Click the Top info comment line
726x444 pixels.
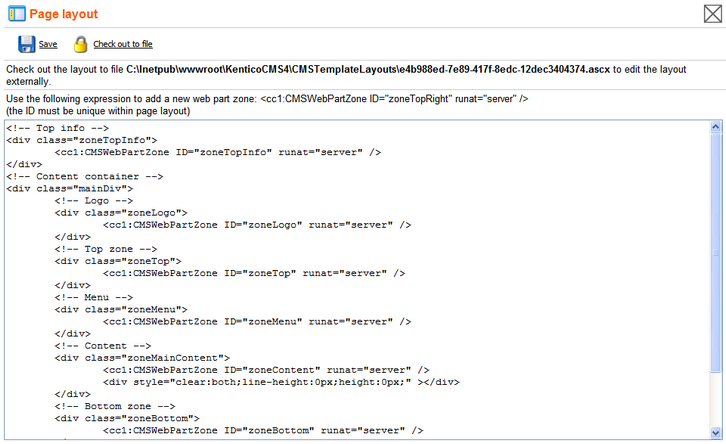[57, 128]
